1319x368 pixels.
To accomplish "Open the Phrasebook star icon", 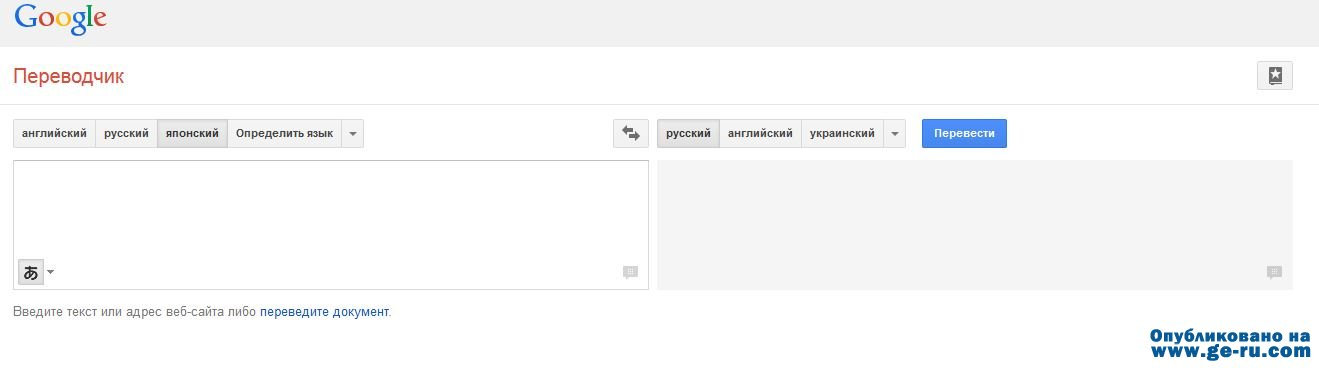I will [1275, 76].
